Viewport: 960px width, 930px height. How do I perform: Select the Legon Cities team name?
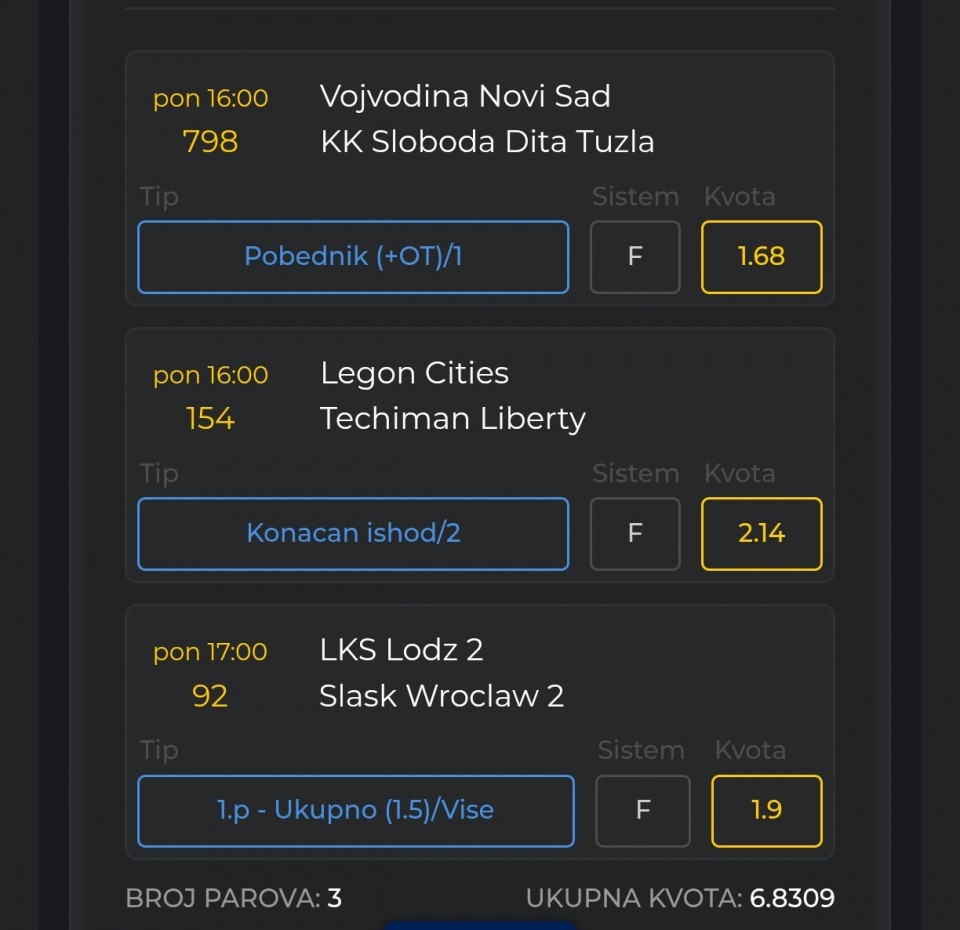click(414, 374)
